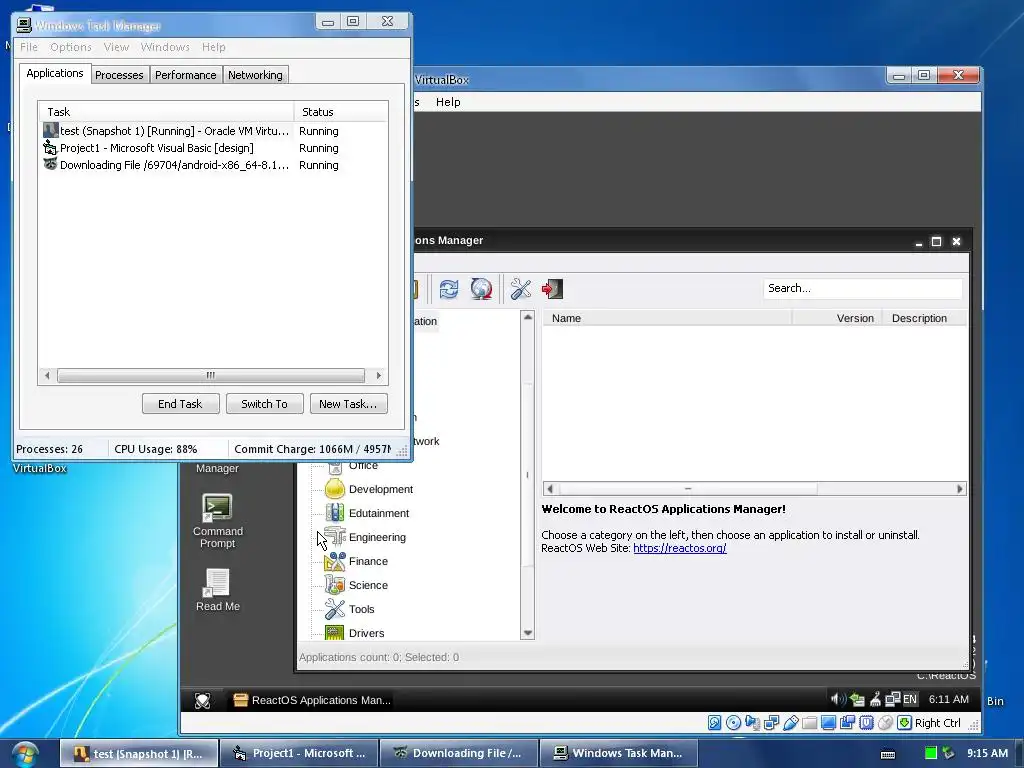
Task: Switch to the Applications tab
Action: 55,73
